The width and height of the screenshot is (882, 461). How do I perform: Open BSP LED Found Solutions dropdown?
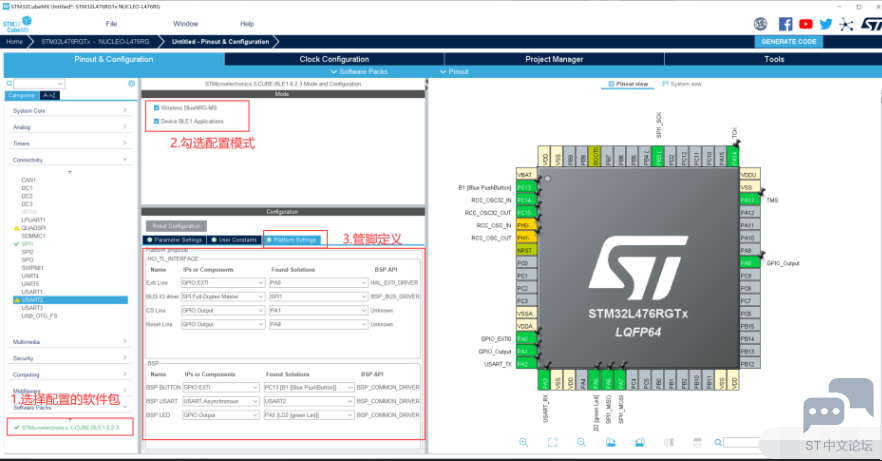coord(309,415)
